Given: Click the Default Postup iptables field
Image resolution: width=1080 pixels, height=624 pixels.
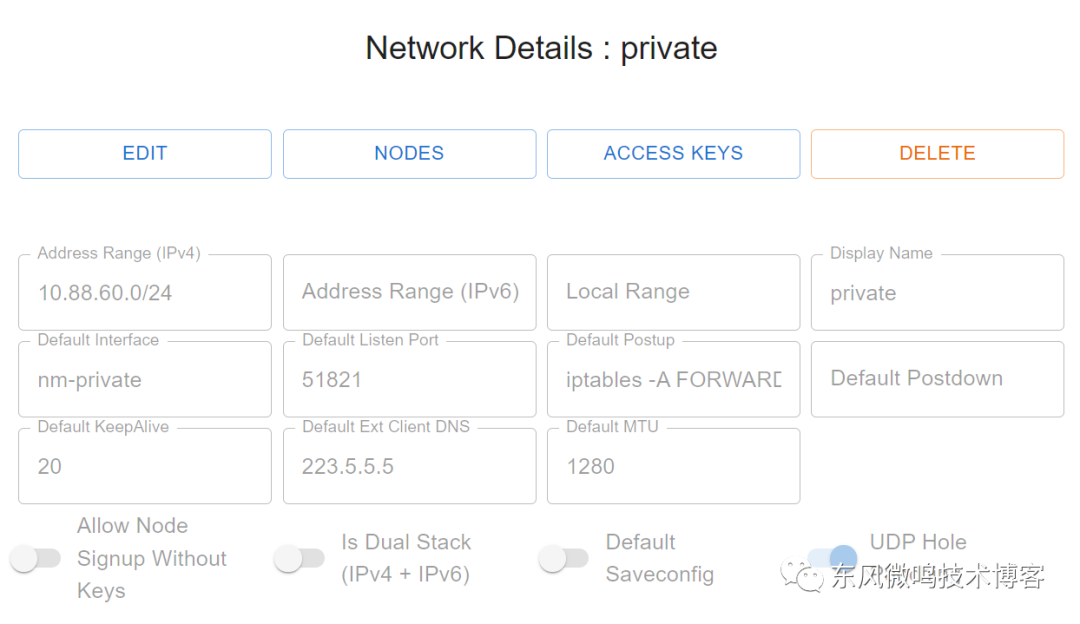Looking at the screenshot, I should pyautogui.click(x=674, y=379).
